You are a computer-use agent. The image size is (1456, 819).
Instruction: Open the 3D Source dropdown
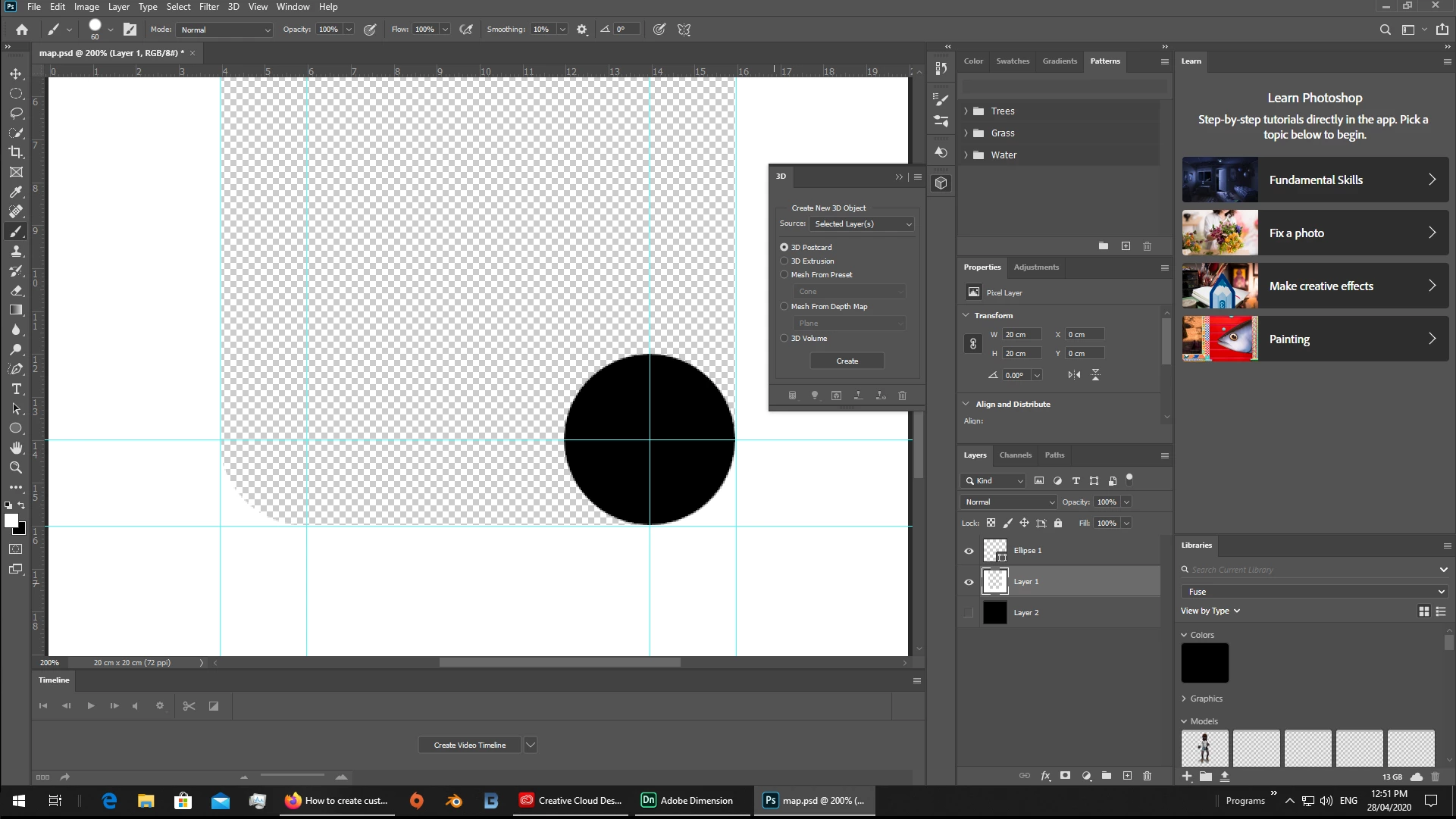(862, 224)
